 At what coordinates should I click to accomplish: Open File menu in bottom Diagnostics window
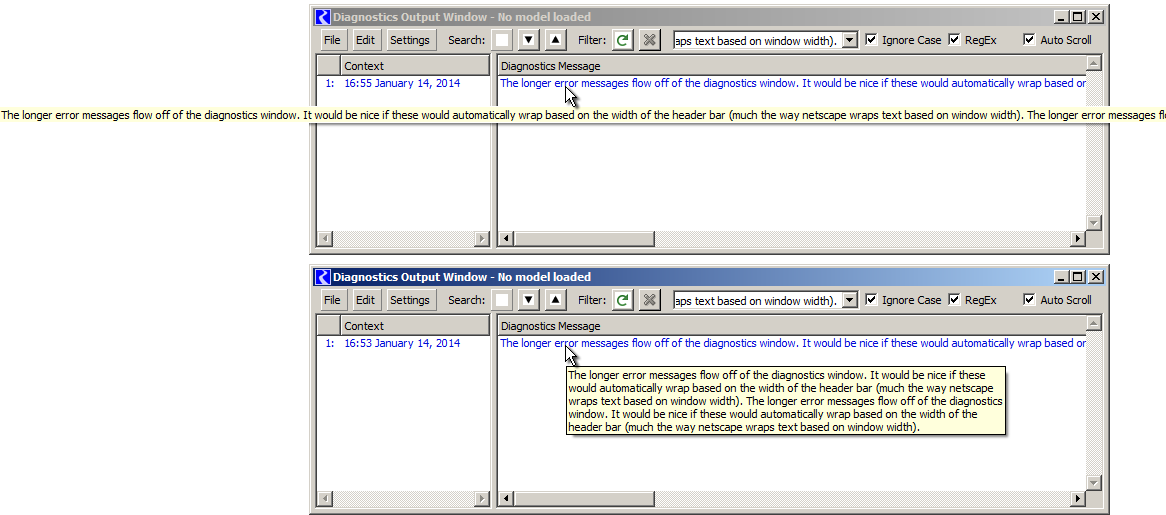point(332,300)
